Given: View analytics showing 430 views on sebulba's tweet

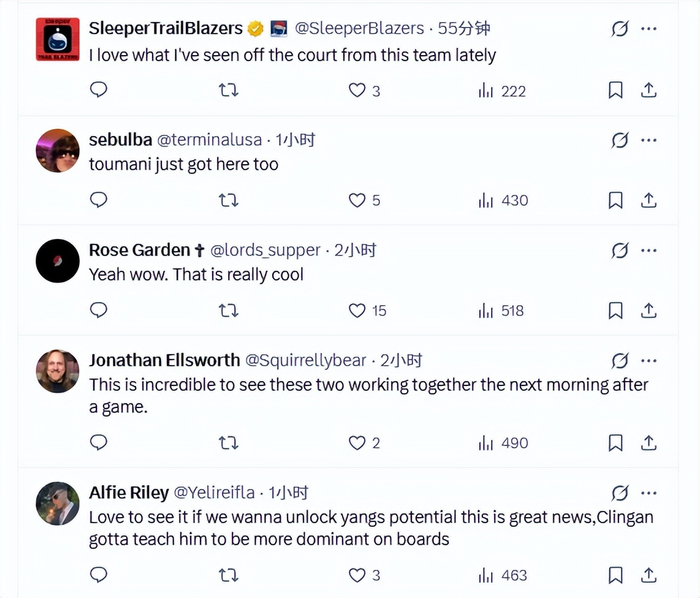Looking at the screenshot, I should coord(503,200).
